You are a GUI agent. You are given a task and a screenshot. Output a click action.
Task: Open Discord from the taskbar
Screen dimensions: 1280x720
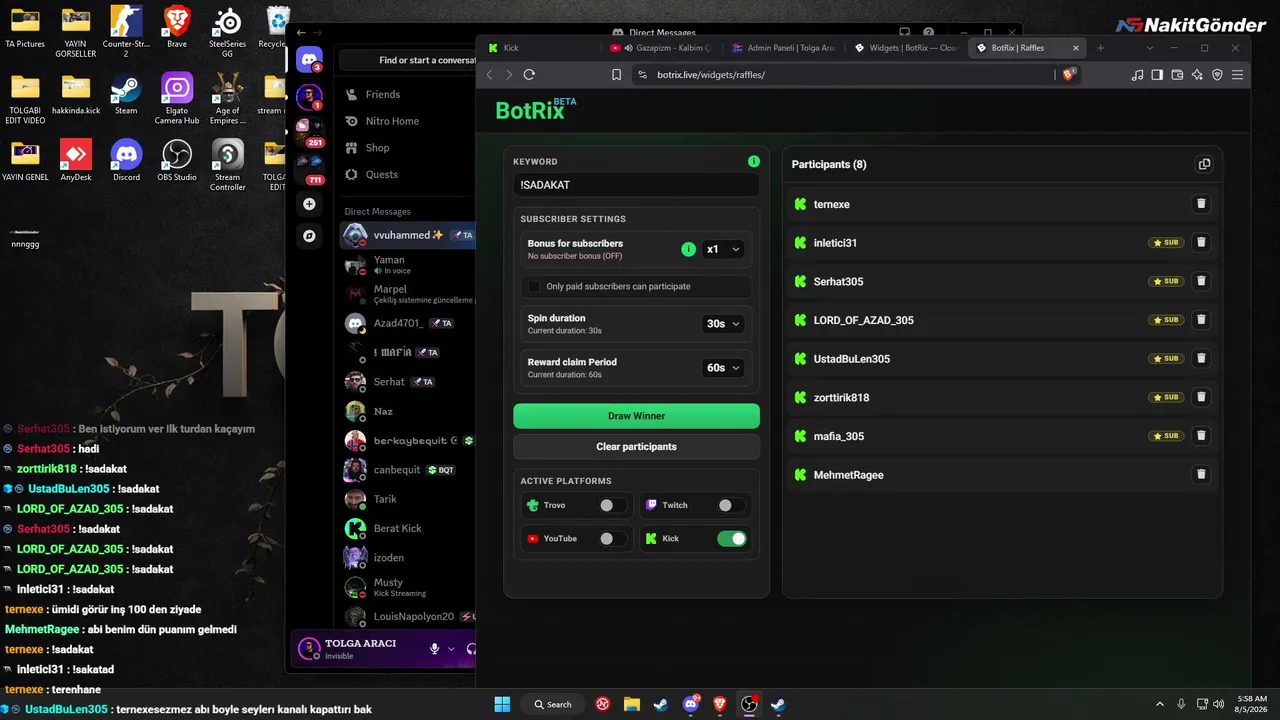pyautogui.click(x=690, y=704)
